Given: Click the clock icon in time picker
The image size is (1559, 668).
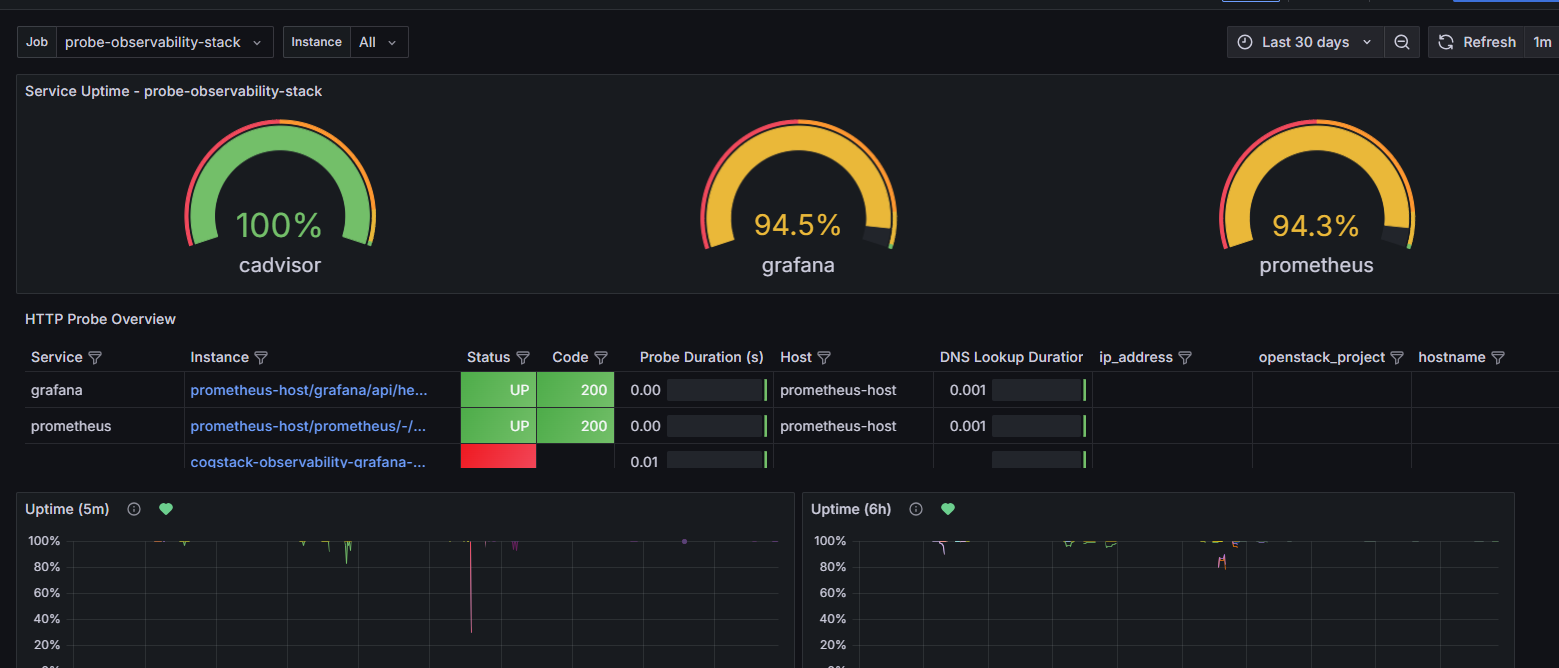Looking at the screenshot, I should pyautogui.click(x=1245, y=42).
